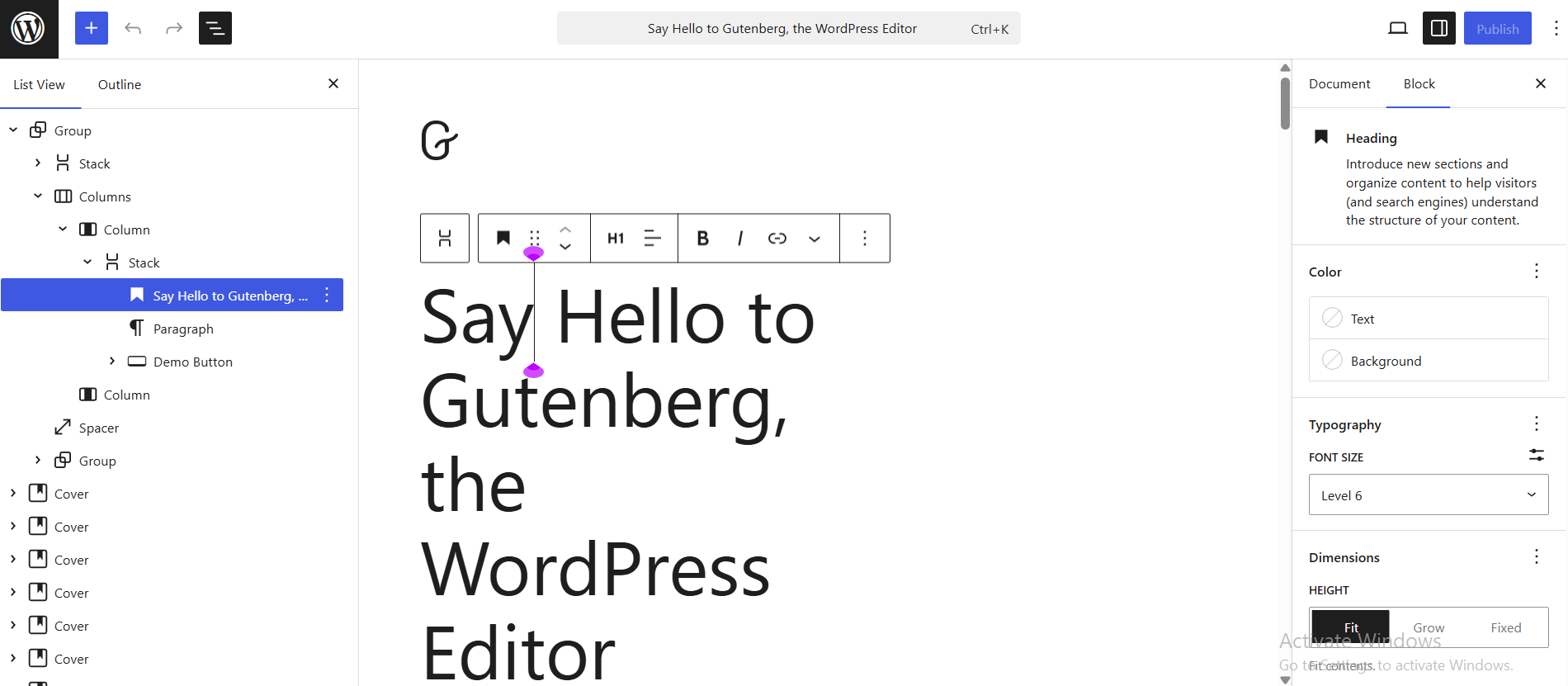
Task: Open the device preview laptop icon
Action: coord(1397,29)
